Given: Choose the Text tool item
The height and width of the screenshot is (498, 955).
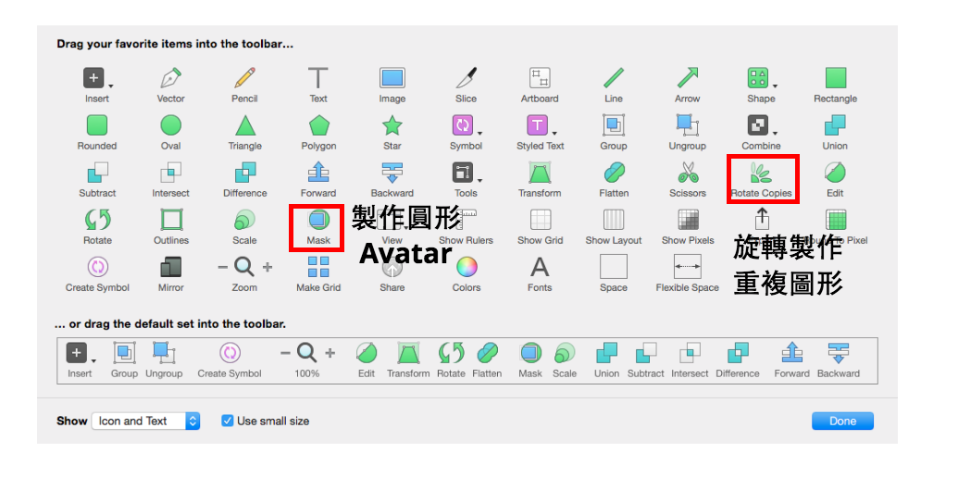Looking at the screenshot, I should pyautogui.click(x=318, y=85).
